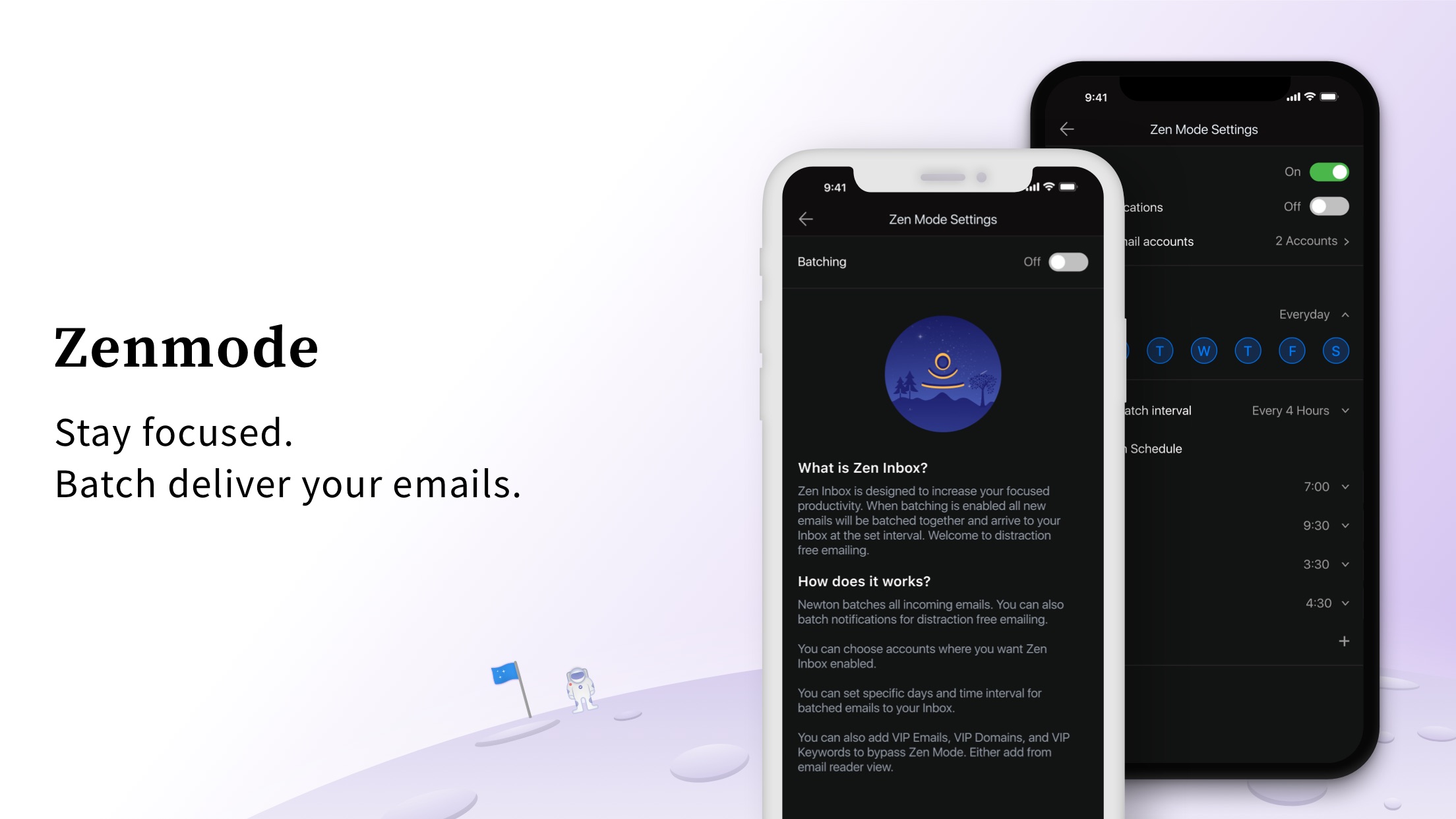Select the Saturday day icon
Image resolution: width=1456 pixels, height=819 pixels.
tap(1335, 351)
